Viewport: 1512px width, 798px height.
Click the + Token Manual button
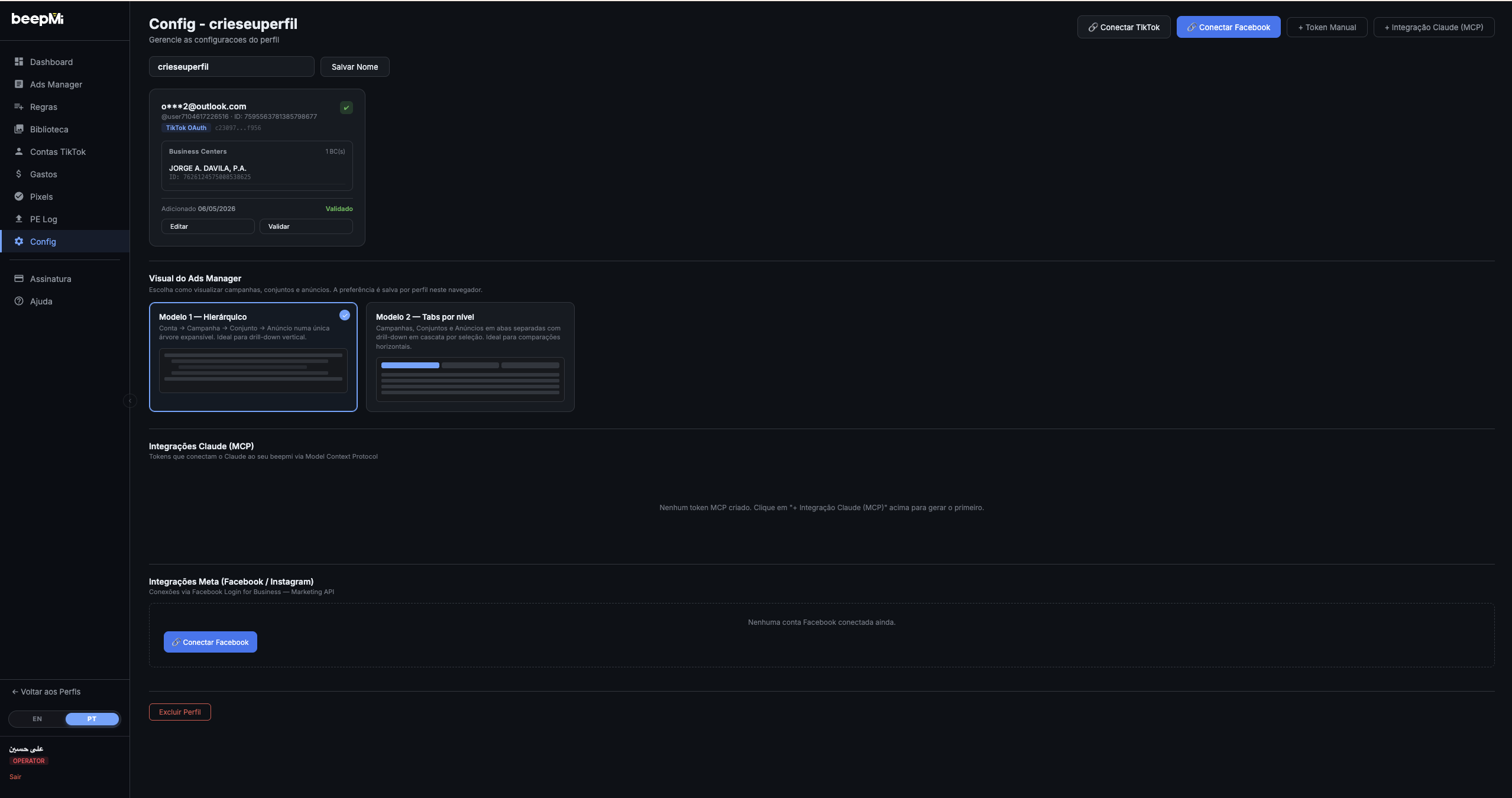tap(1327, 27)
